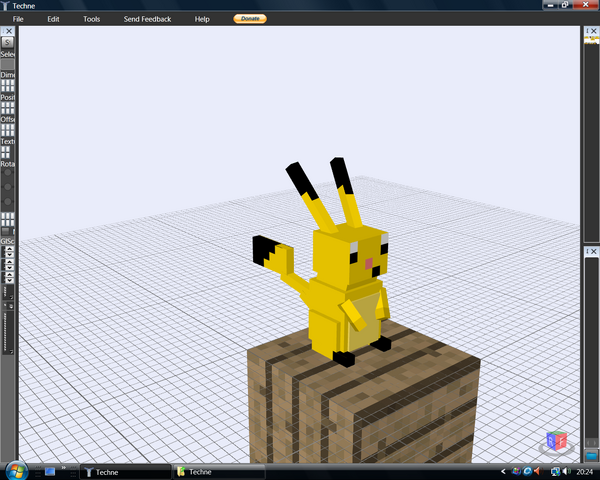Increase the first GlScale stepper value
Screen dimensions: 600x480
[x=10, y=249]
